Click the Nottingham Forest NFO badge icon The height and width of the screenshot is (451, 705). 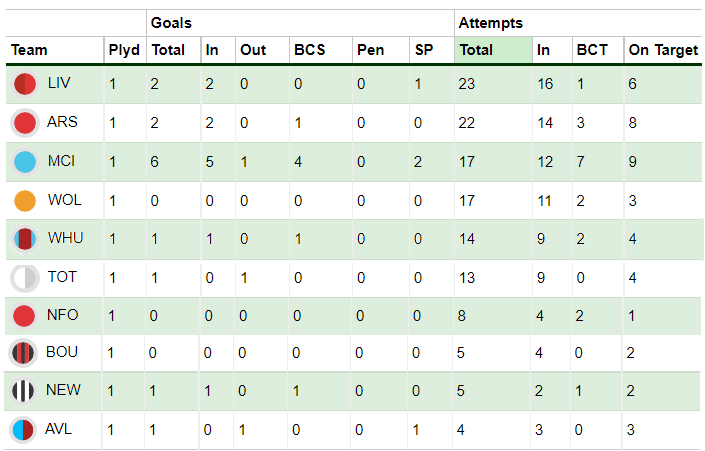[x=24, y=316]
